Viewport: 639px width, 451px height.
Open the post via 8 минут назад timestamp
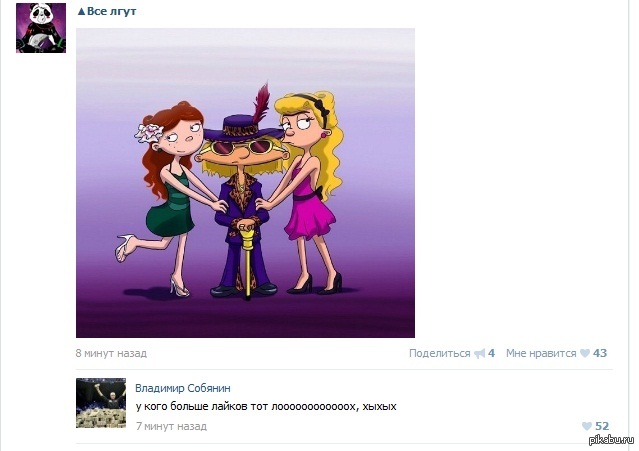[x=111, y=353]
